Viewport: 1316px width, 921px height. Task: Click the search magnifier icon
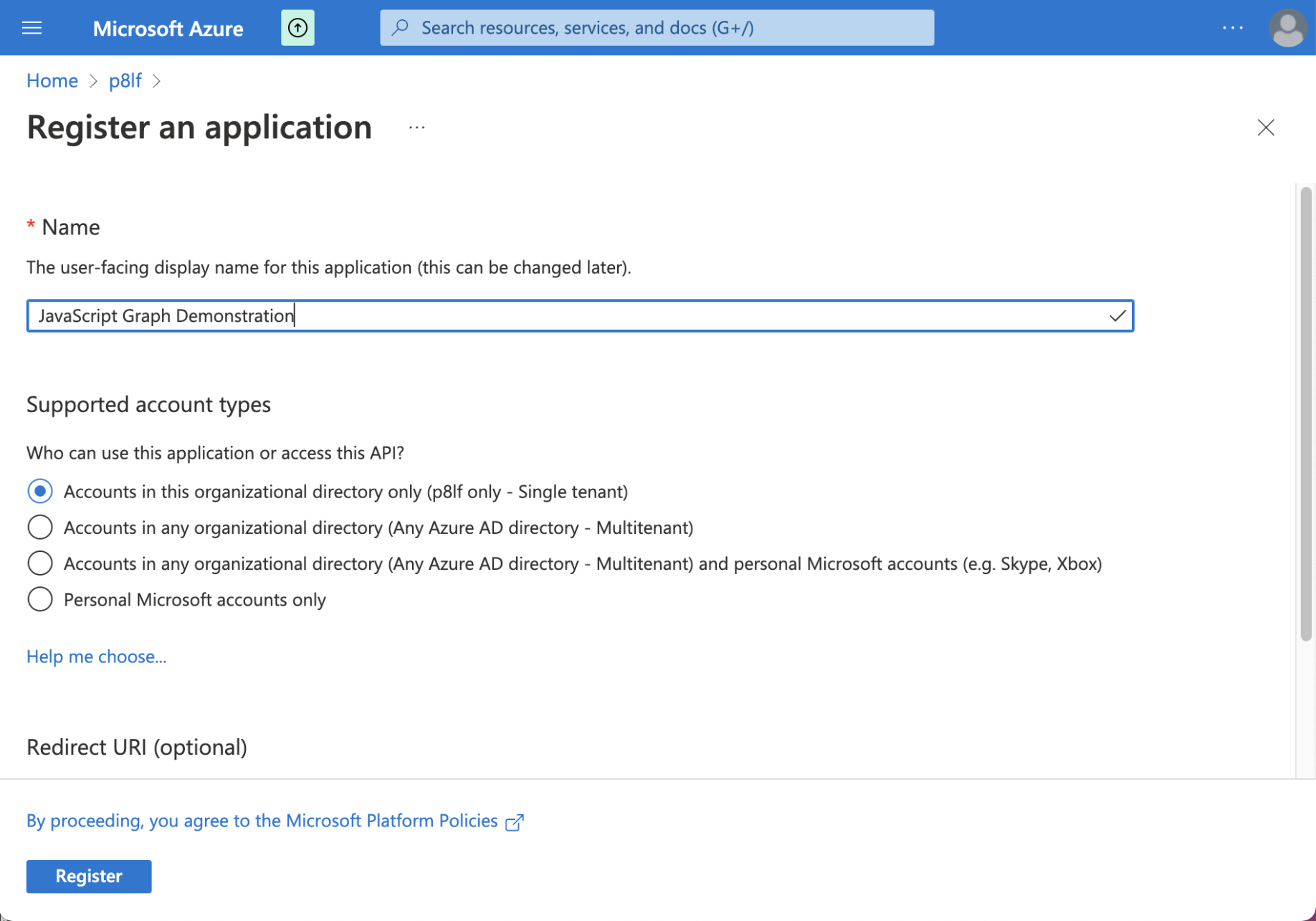pyautogui.click(x=401, y=28)
